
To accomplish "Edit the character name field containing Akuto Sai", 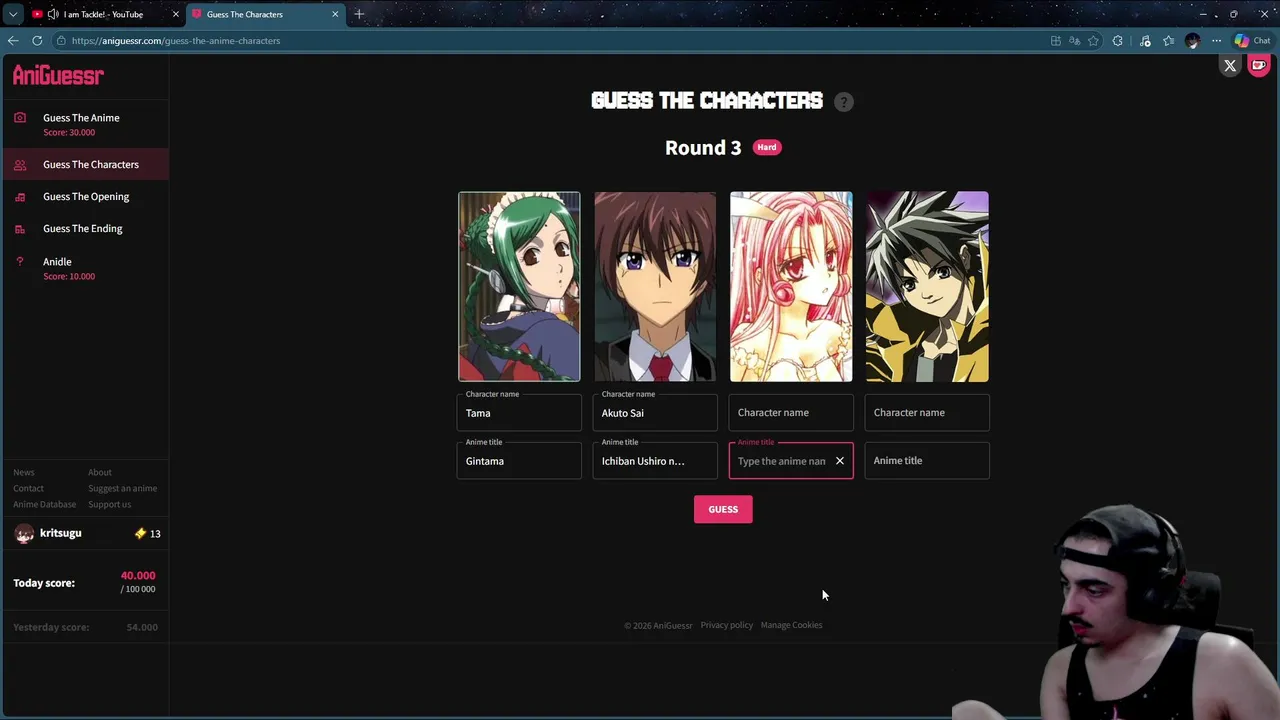I will point(655,413).
